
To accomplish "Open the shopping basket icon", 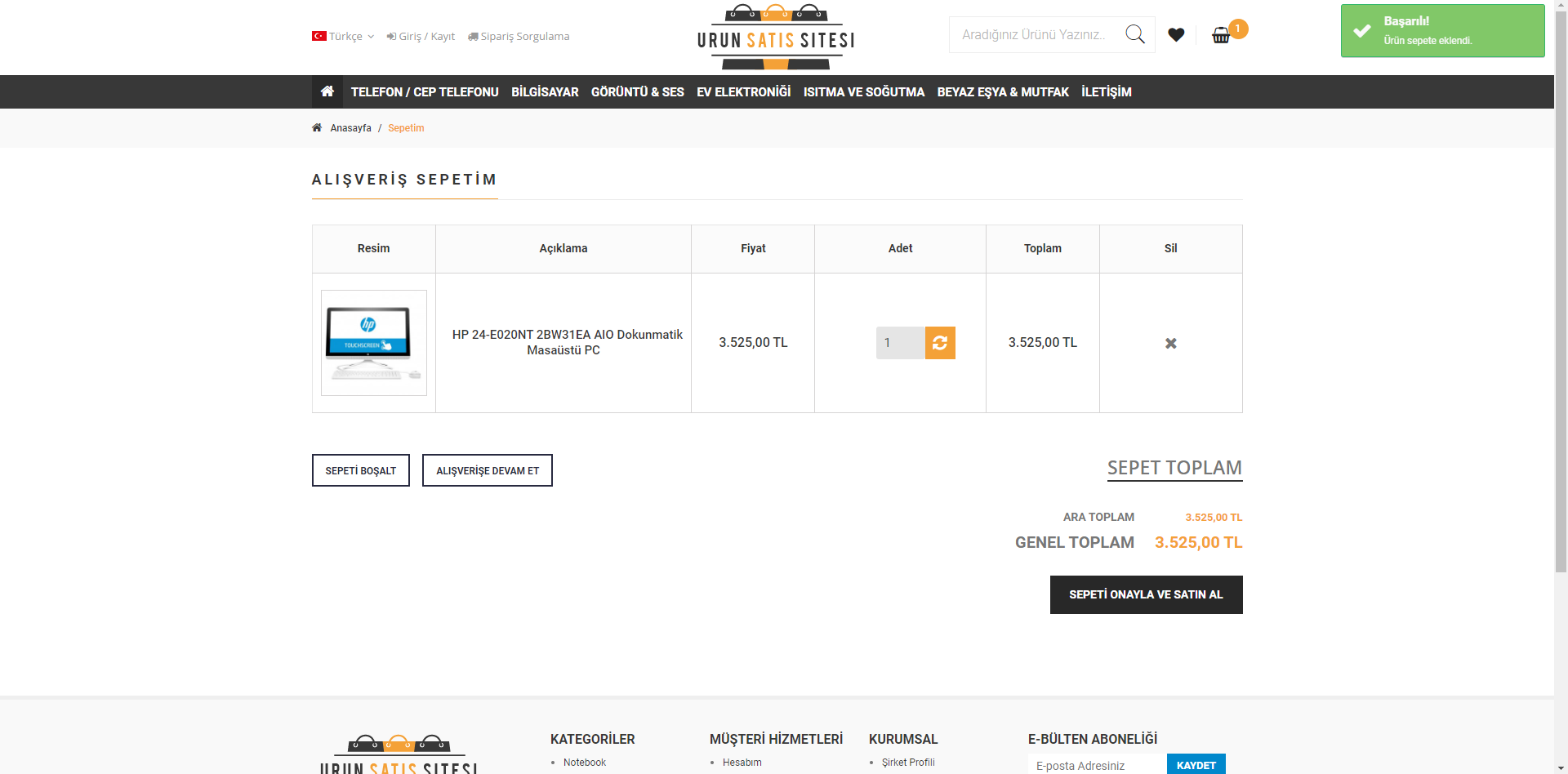I will coord(1221,35).
